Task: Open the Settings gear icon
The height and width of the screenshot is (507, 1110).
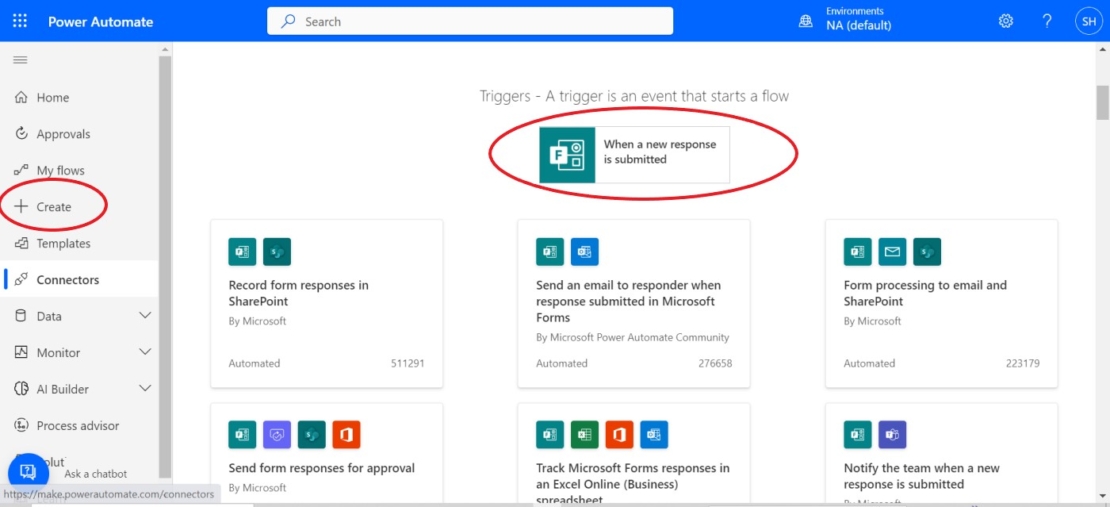Action: click(x=1006, y=21)
